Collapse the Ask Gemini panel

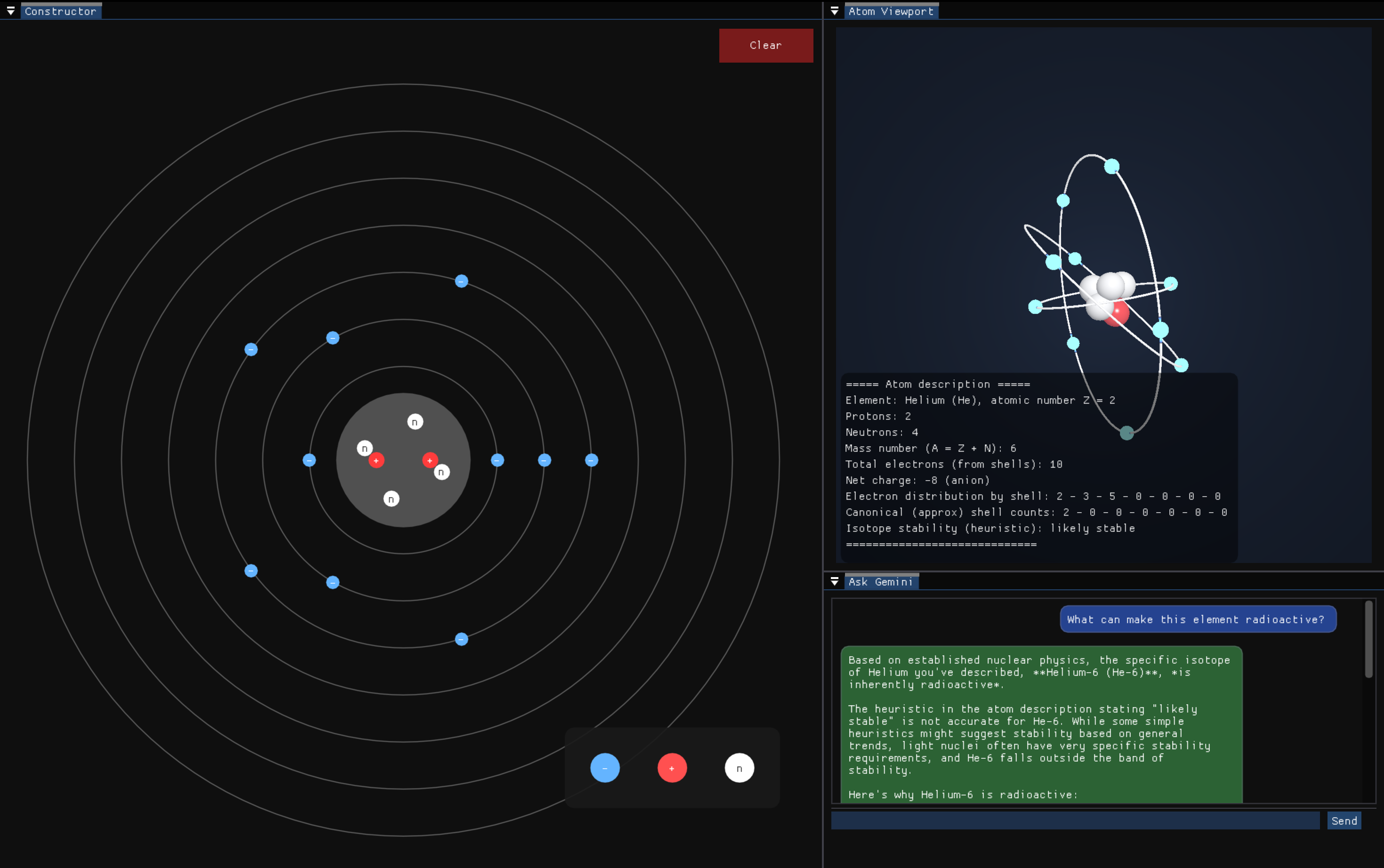[x=834, y=581]
